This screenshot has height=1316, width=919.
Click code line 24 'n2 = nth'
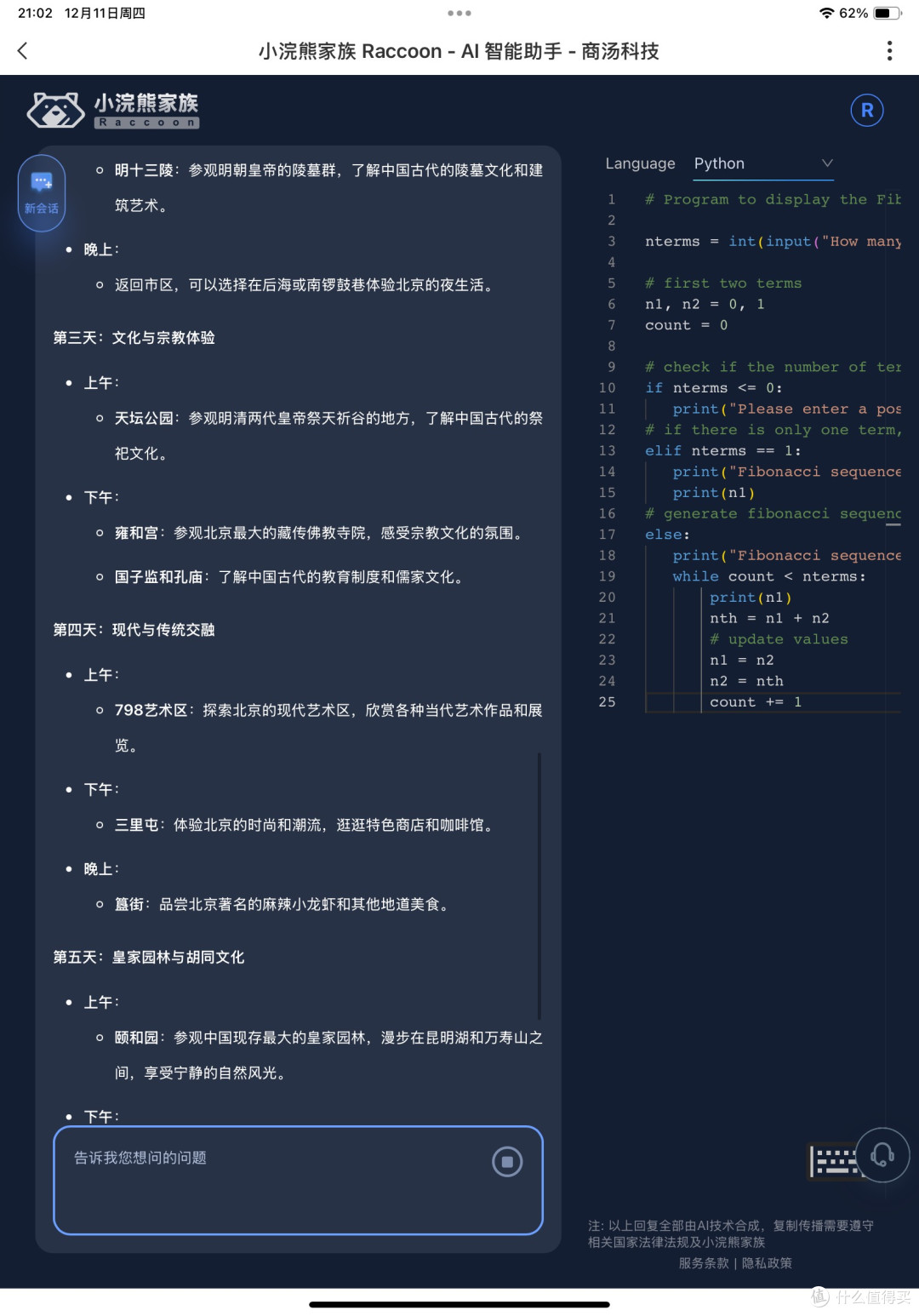tap(746, 681)
